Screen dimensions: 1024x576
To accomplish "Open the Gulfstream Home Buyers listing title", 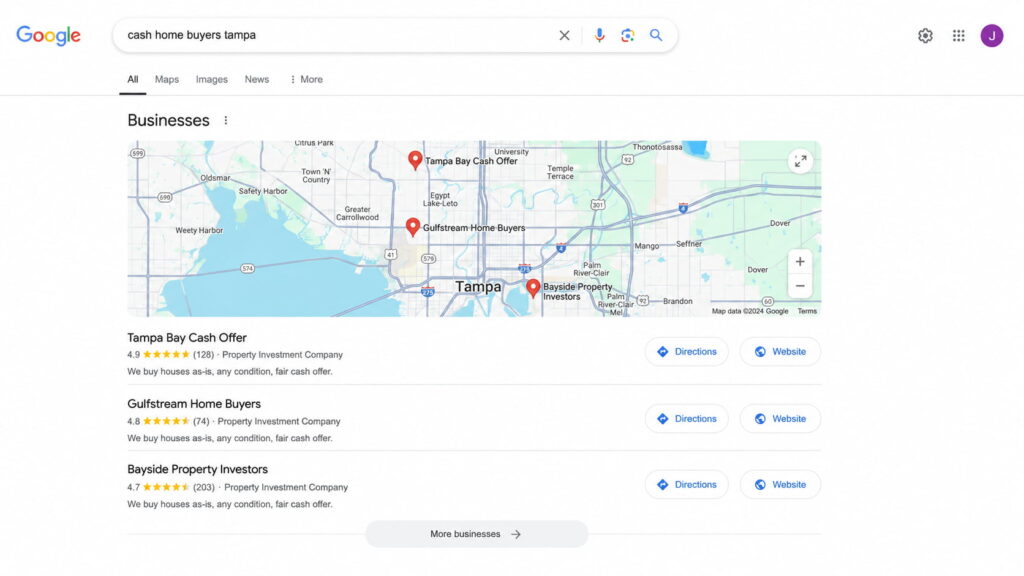I will coord(194,404).
